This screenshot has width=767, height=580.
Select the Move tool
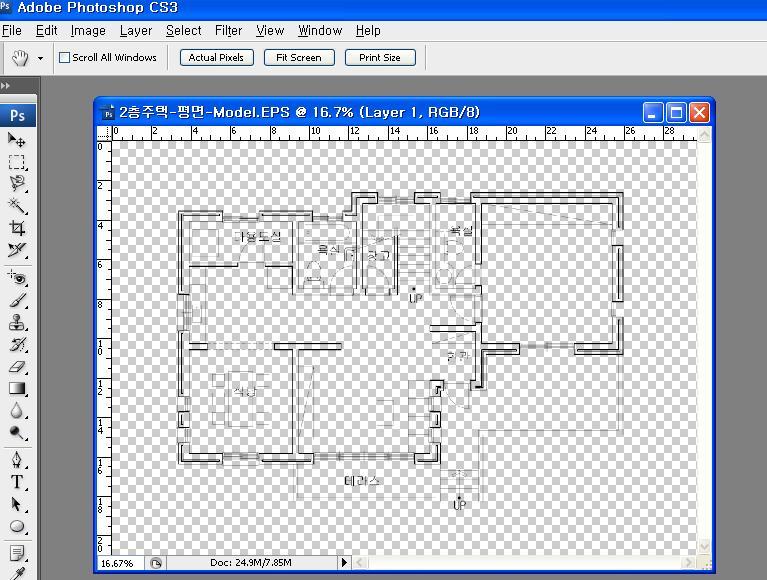pos(17,140)
